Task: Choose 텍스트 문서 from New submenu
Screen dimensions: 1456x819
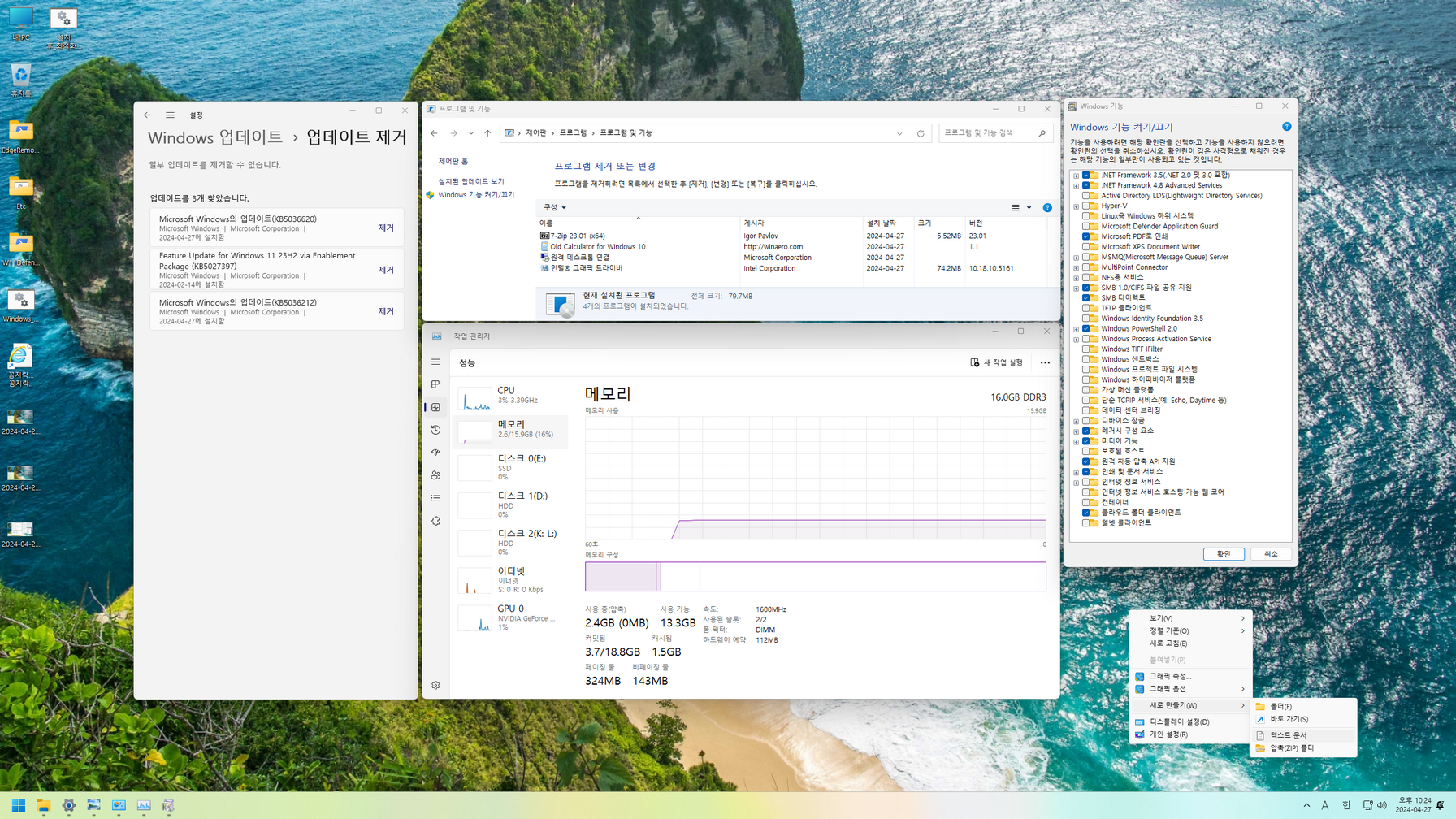Action: (x=1303, y=735)
